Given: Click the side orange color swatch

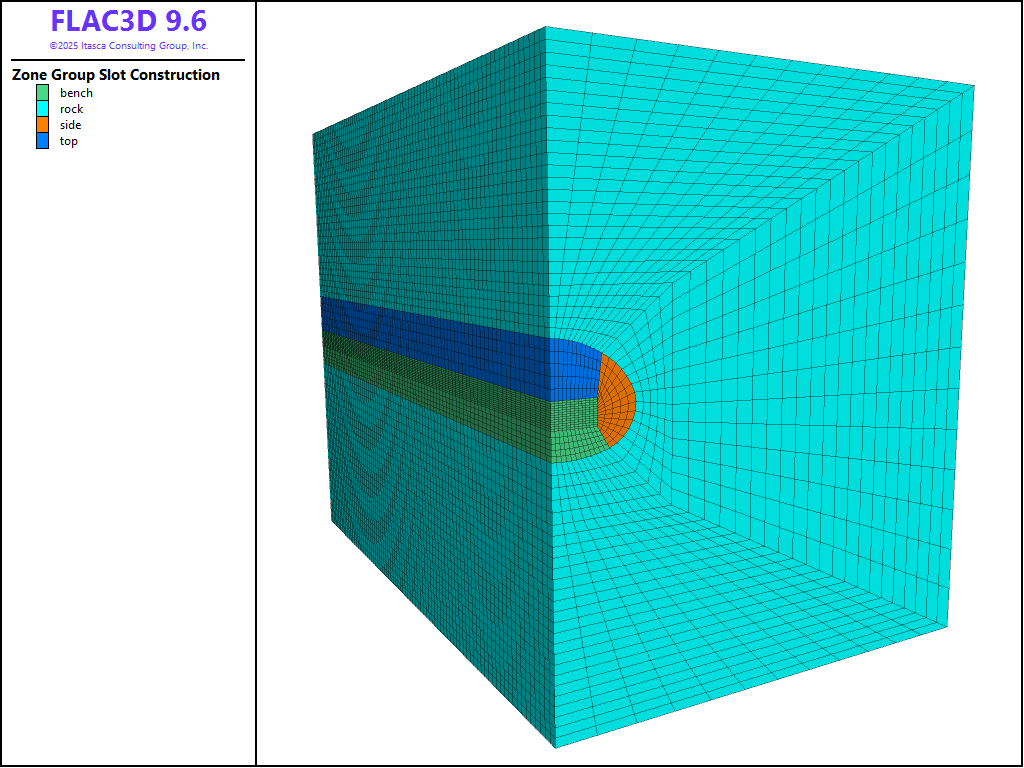Looking at the screenshot, I should pos(42,125).
